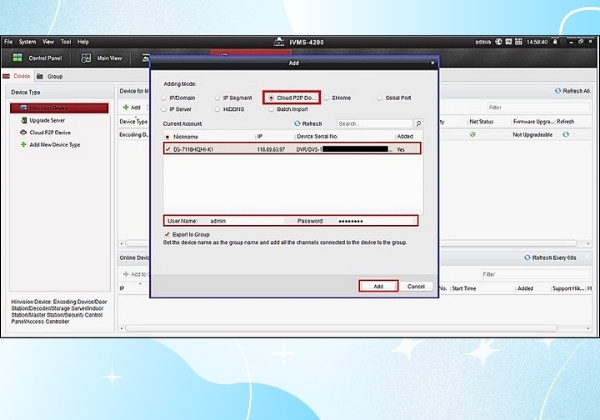Click the Search field in Add dialog
Image resolution: width=600 pixels, height=420 pixels.
pyautogui.click(x=375, y=124)
